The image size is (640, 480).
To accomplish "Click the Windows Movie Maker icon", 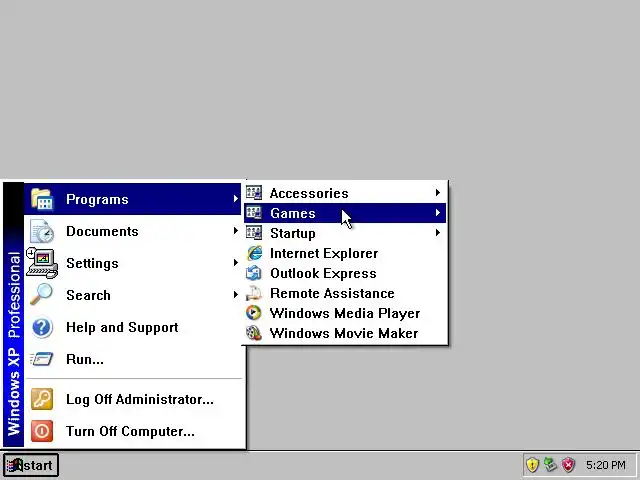I will (254, 333).
